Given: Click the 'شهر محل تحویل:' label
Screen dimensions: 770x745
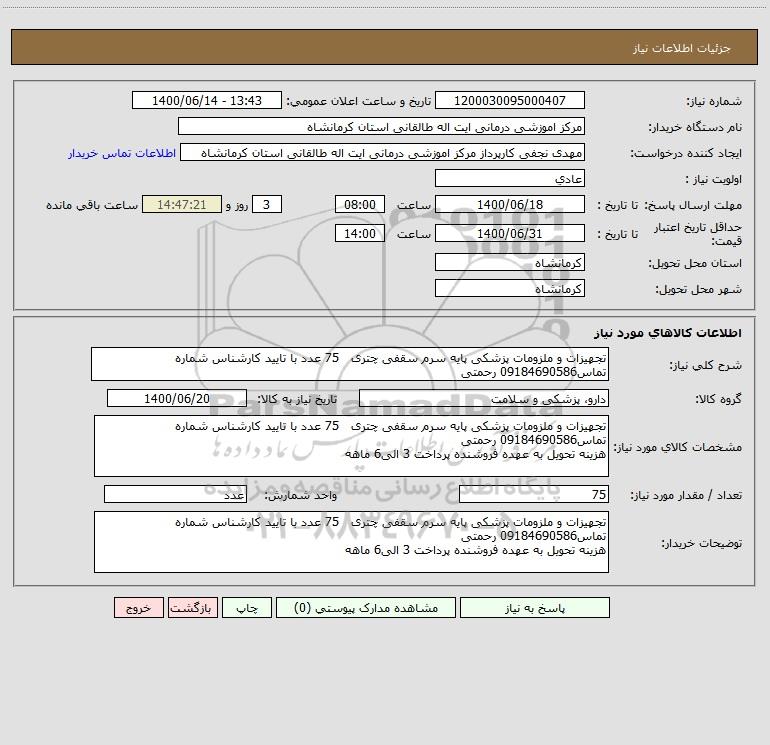Looking at the screenshot, I should [x=699, y=289].
